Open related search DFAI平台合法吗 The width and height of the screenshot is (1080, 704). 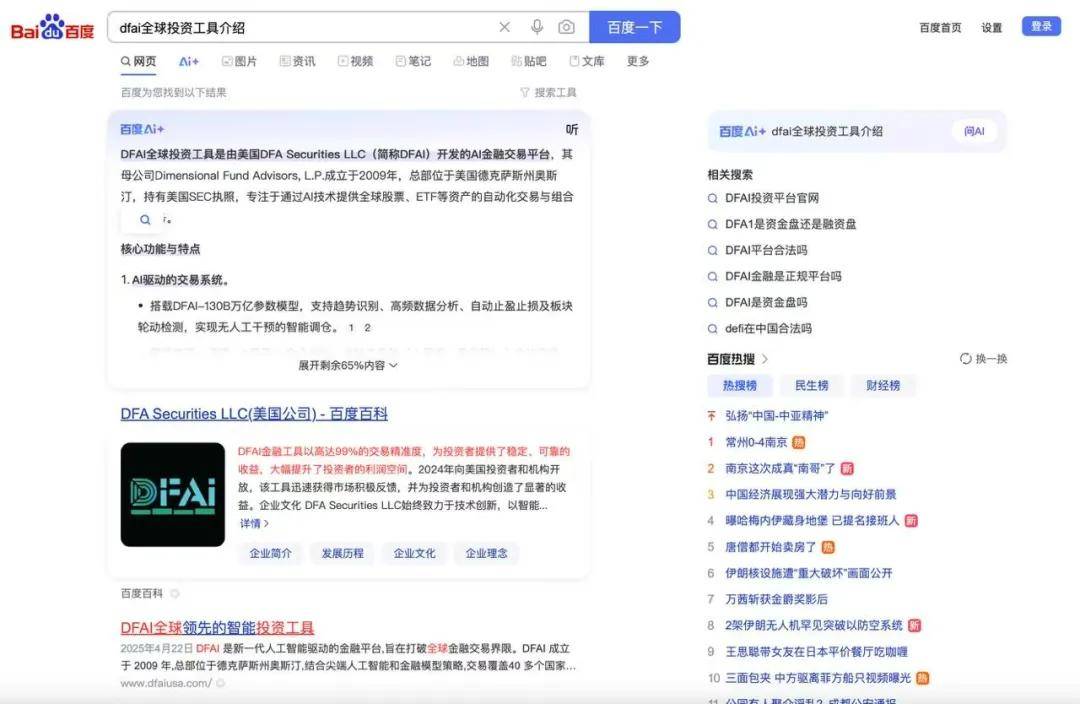coord(766,250)
